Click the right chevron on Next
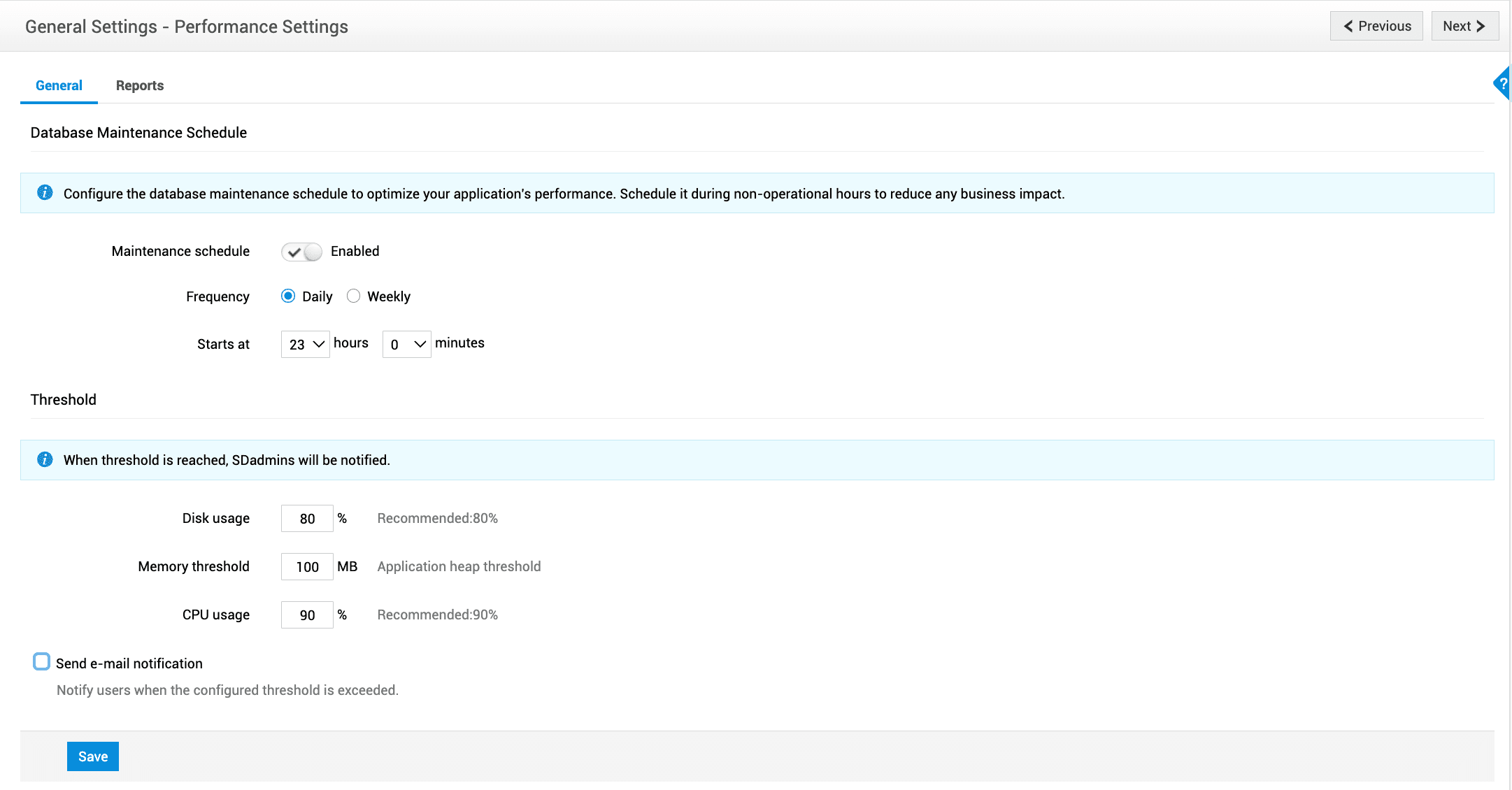The image size is (1512, 790). 1481,26
